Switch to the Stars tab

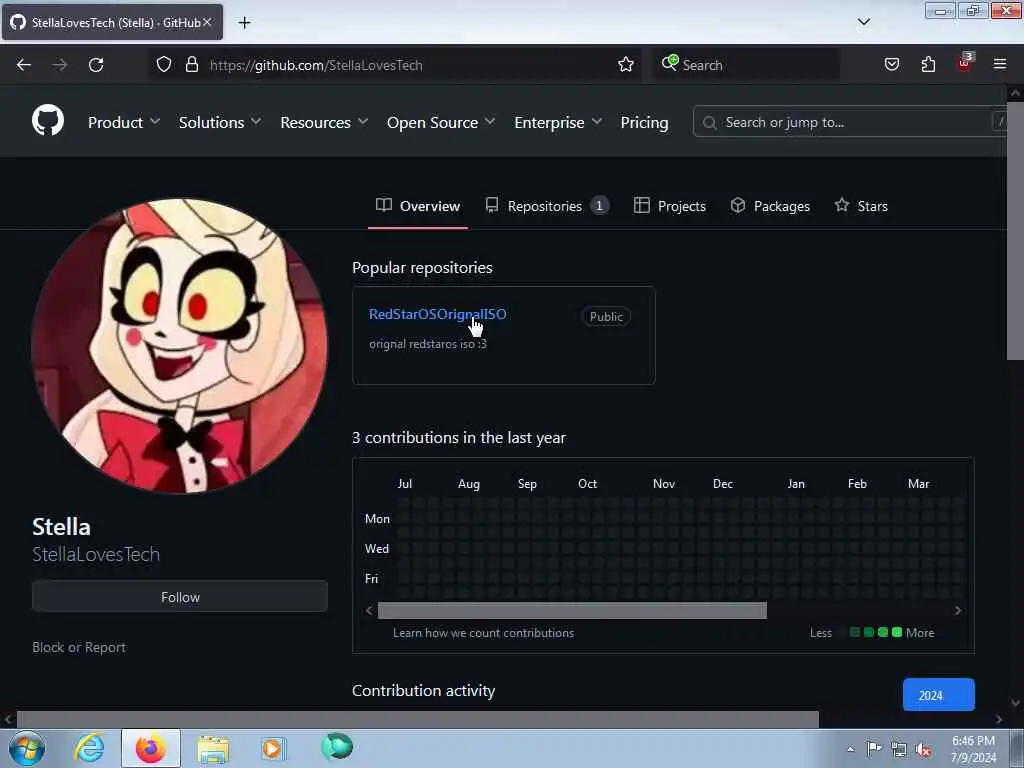(x=861, y=206)
